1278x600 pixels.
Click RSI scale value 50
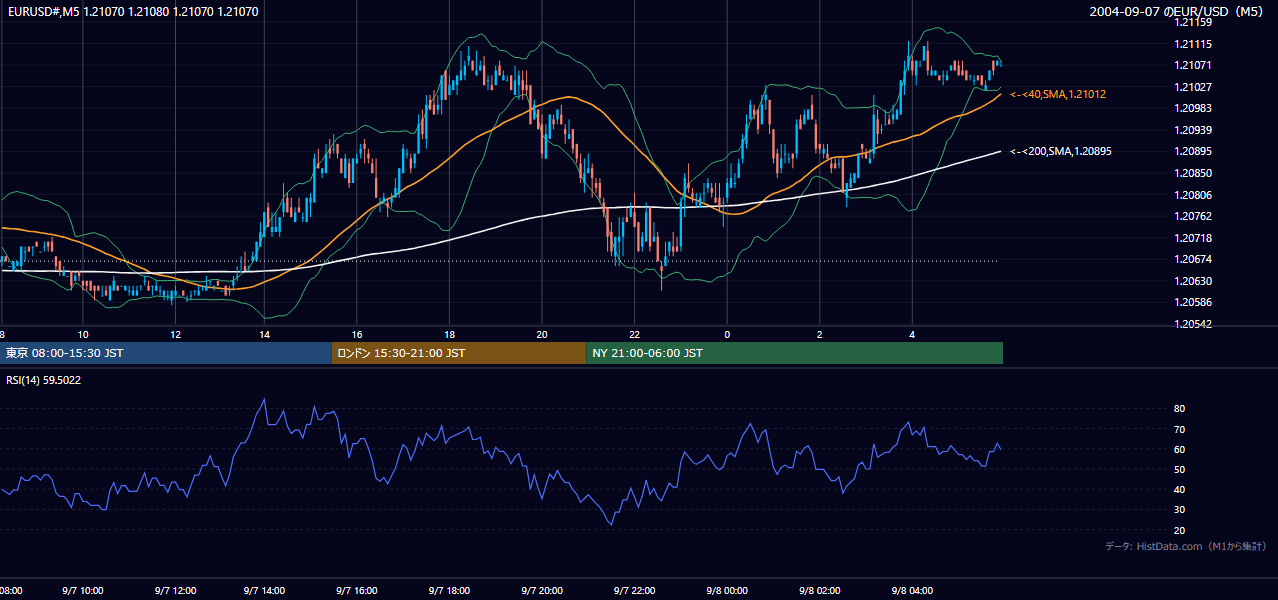(1180, 469)
